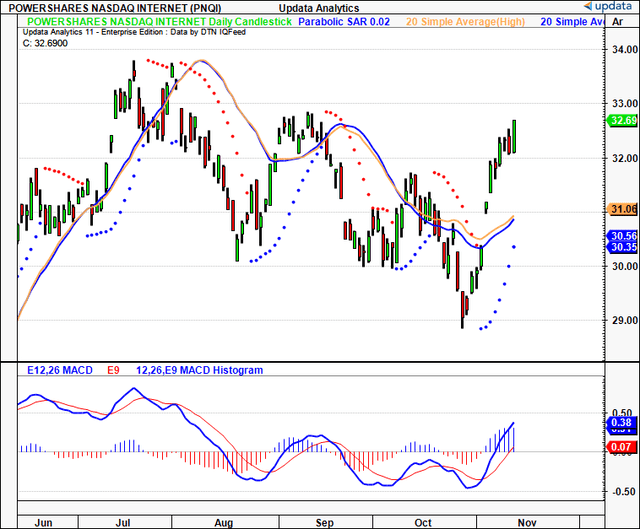Click the 30.00 price axis label

[x=624, y=266]
